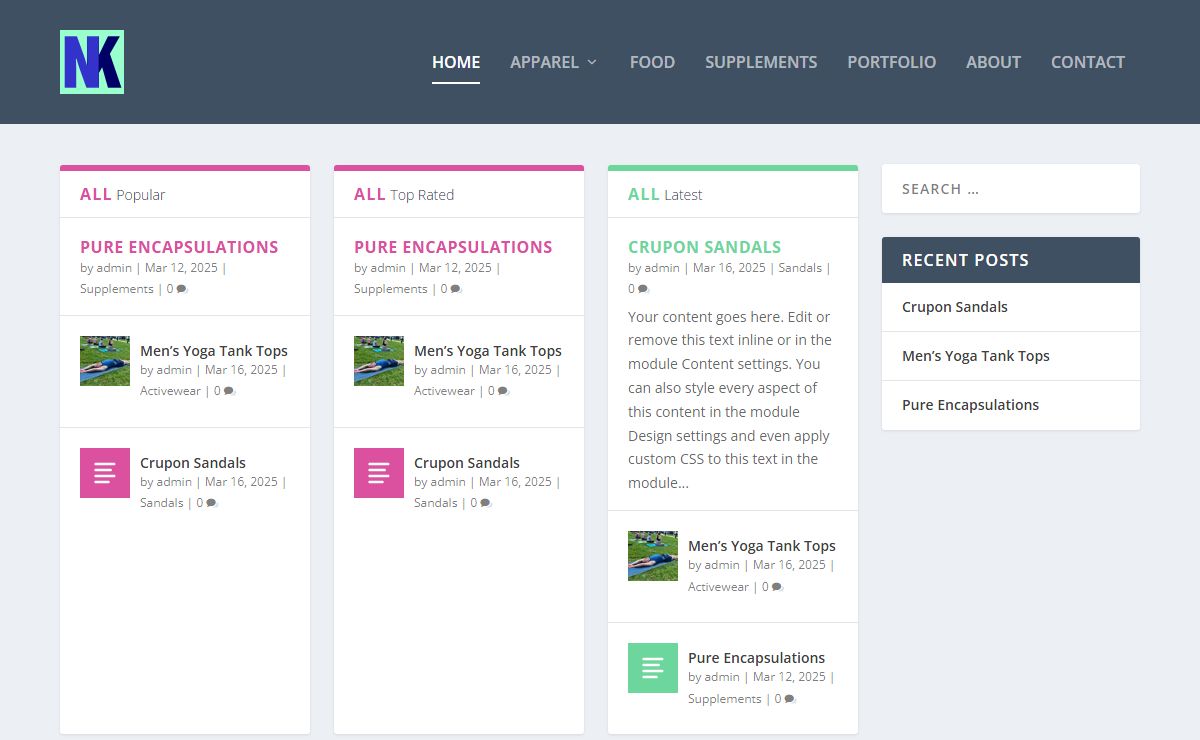Navigate to the Food page
The image size is (1200, 740).
tap(652, 62)
